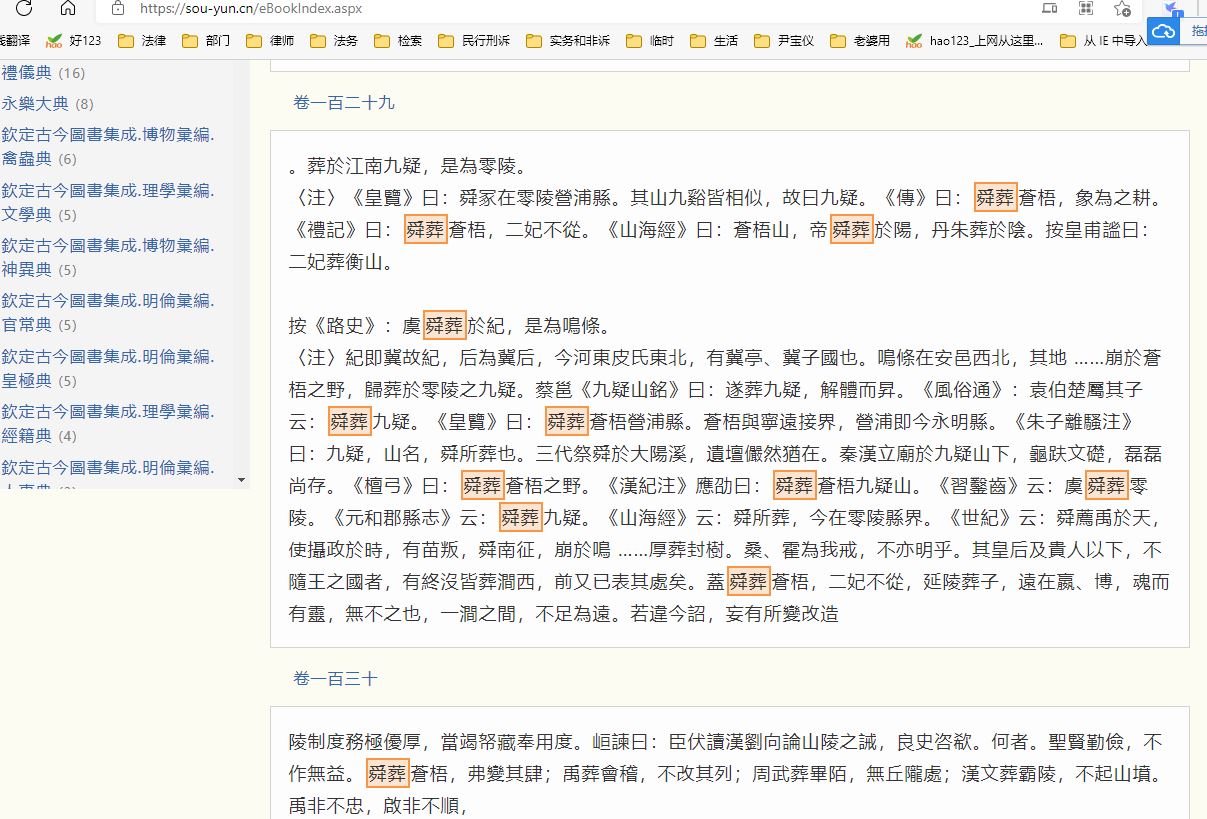Click highlighted 舜葬 before 蒼梧之野

[x=482, y=486]
